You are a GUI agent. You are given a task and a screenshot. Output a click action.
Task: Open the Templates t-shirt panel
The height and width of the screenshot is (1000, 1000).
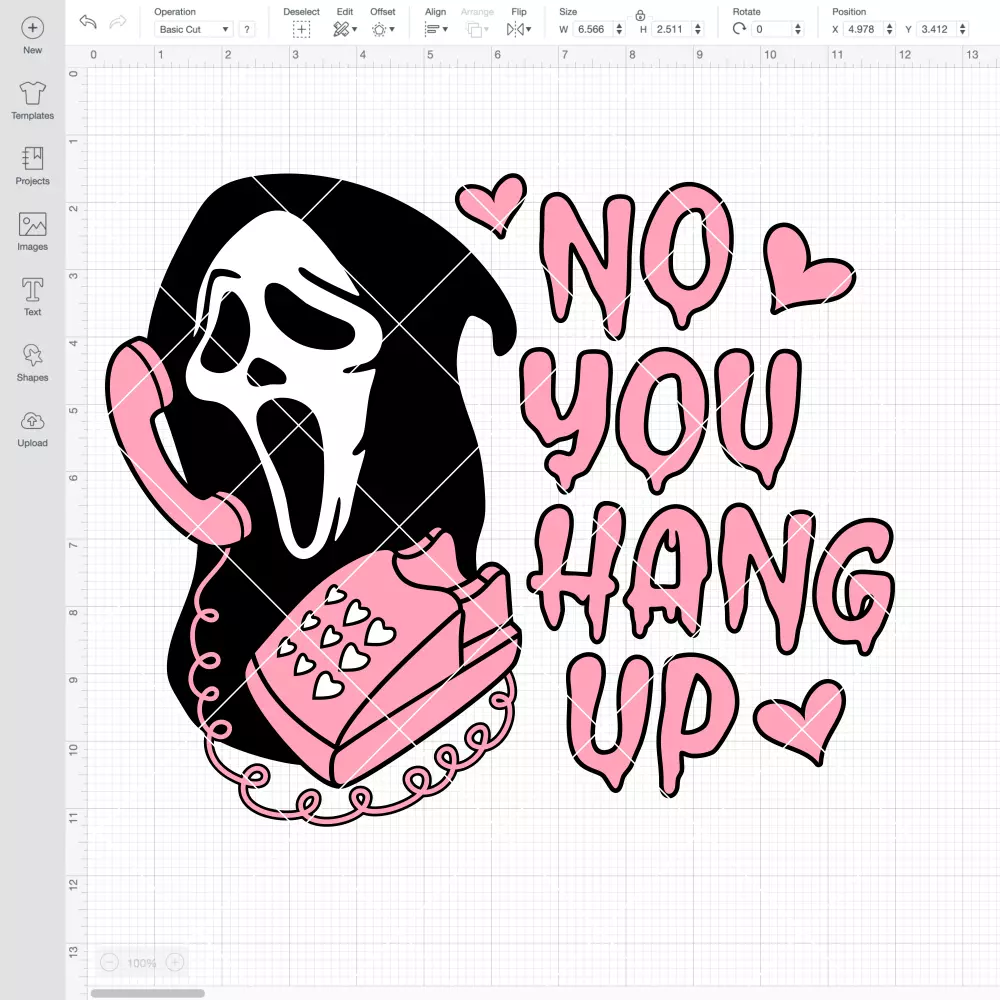point(33,101)
